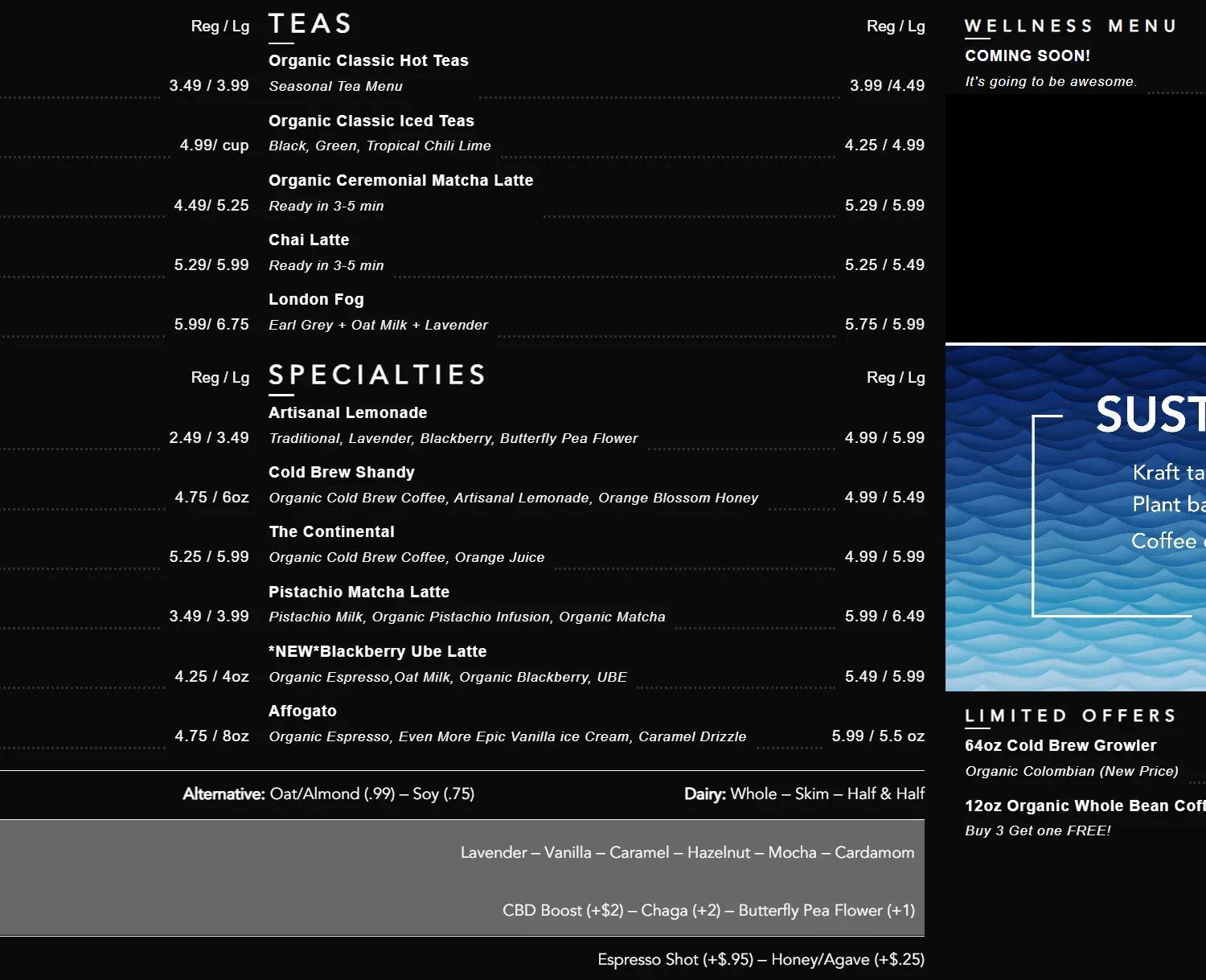Image resolution: width=1206 pixels, height=980 pixels.
Task: Select The Continental item
Action: tap(332, 531)
